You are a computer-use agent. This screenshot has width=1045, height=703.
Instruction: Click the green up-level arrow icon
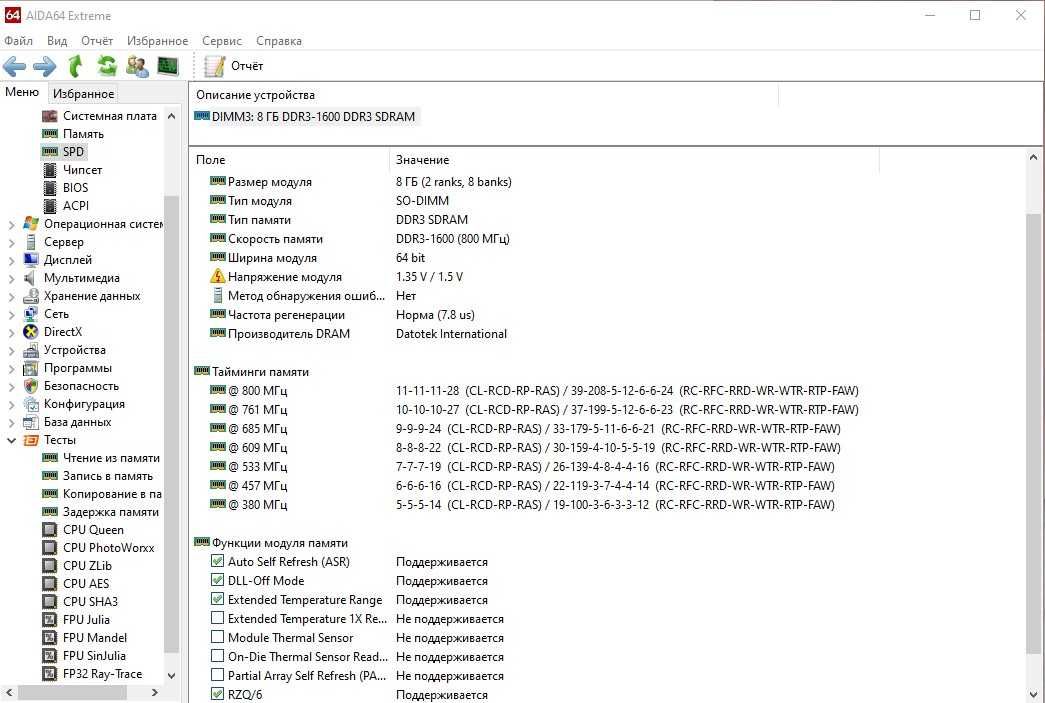click(76, 66)
